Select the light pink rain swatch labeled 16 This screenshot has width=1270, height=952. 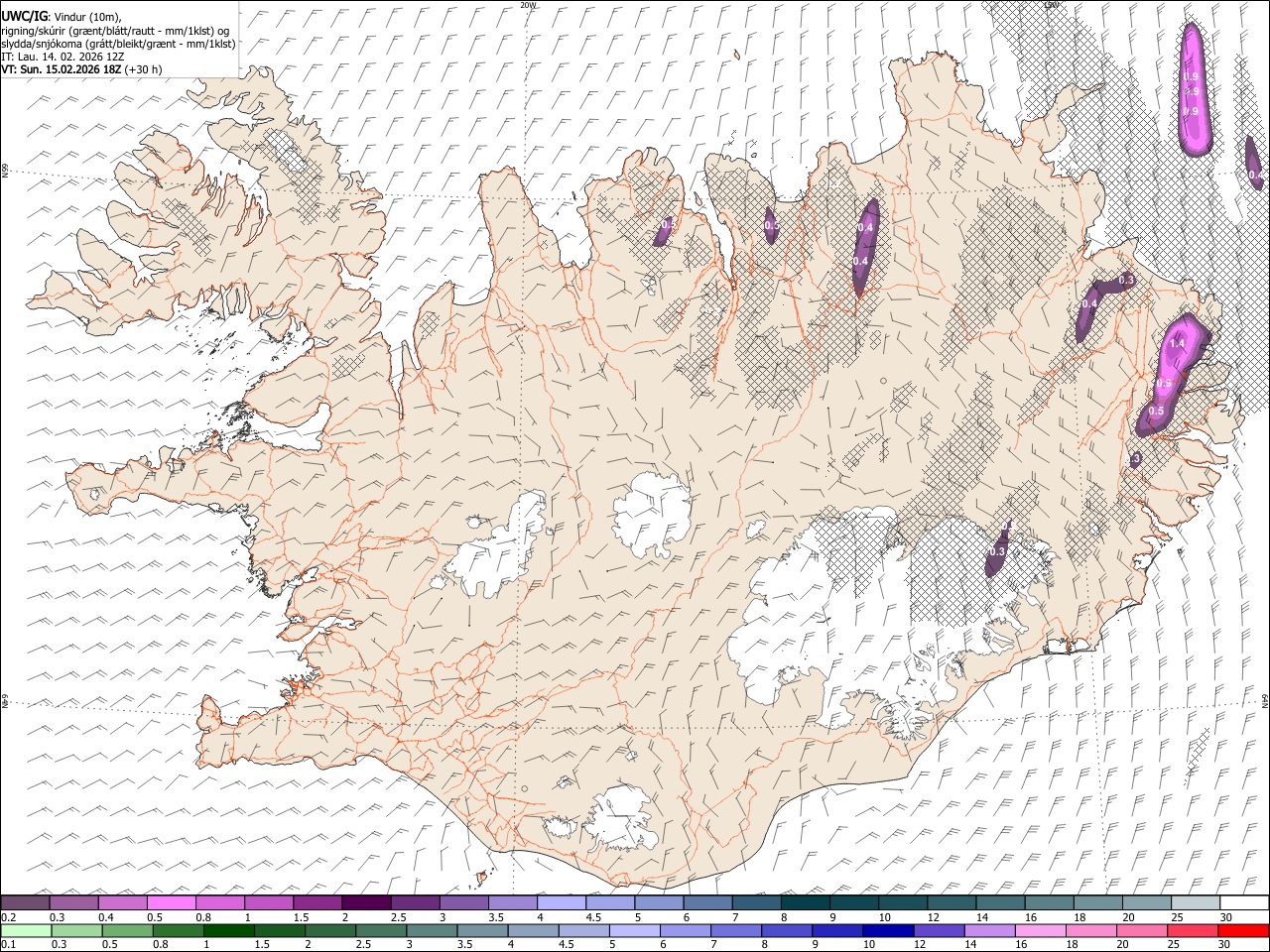coord(1040,930)
